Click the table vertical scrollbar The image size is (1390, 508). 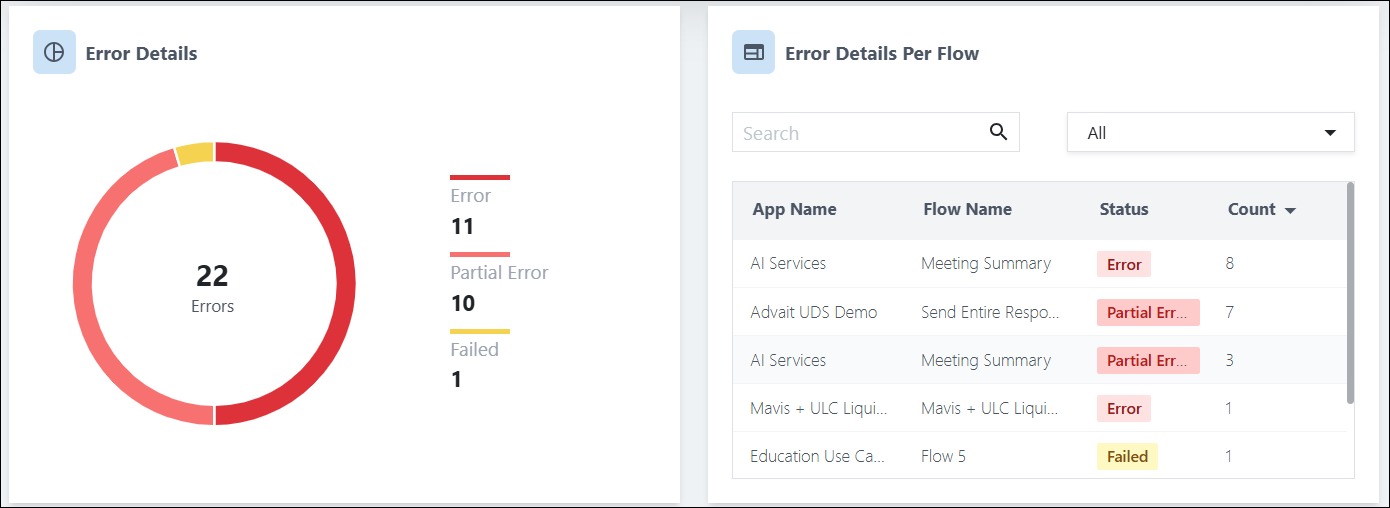pos(1350,293)
